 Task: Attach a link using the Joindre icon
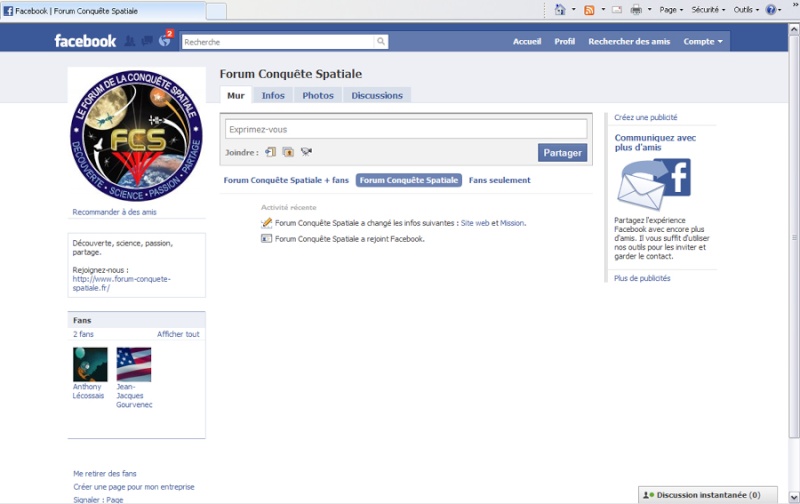[270, 152]
